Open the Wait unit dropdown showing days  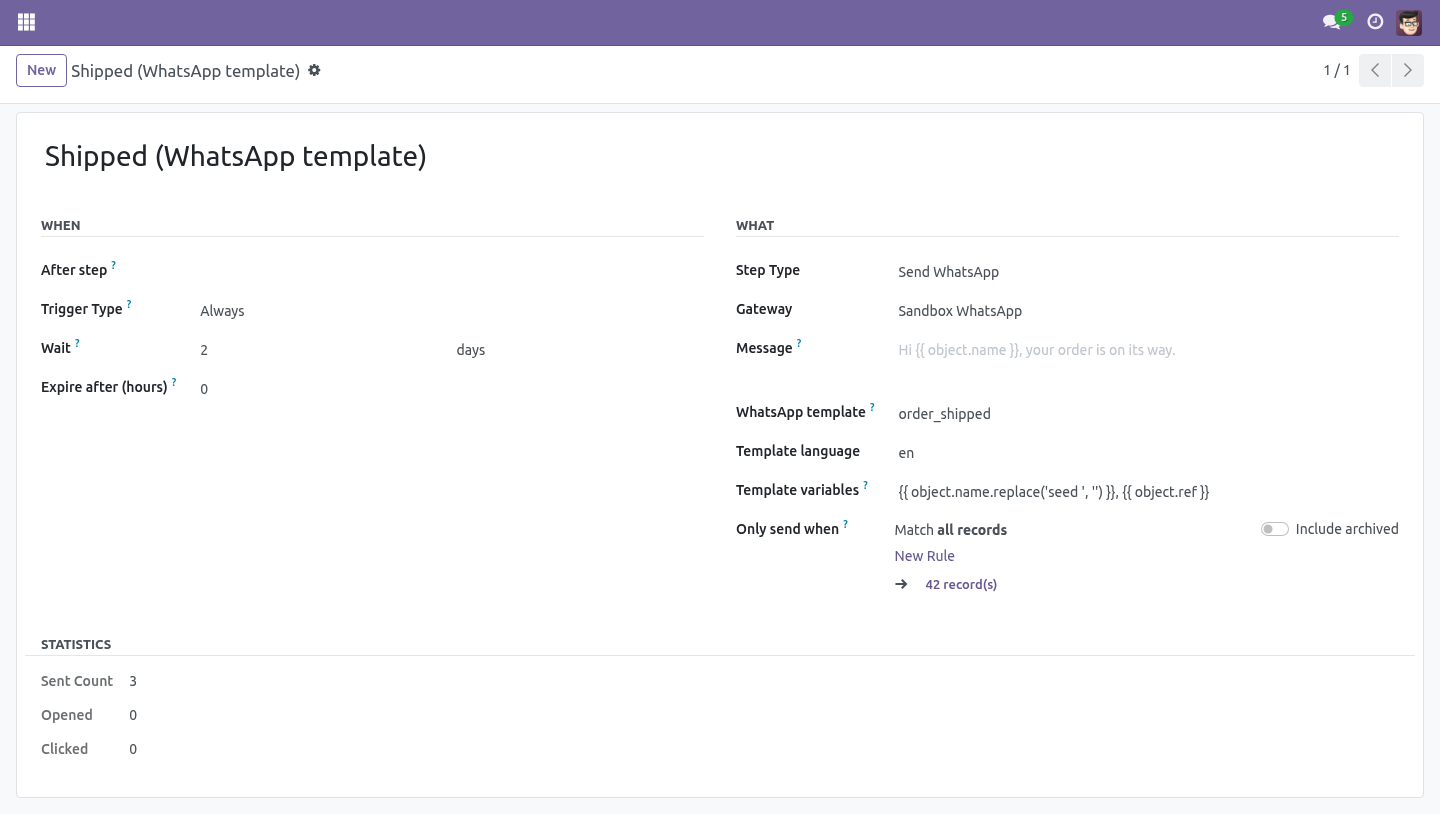click(580, 350)
